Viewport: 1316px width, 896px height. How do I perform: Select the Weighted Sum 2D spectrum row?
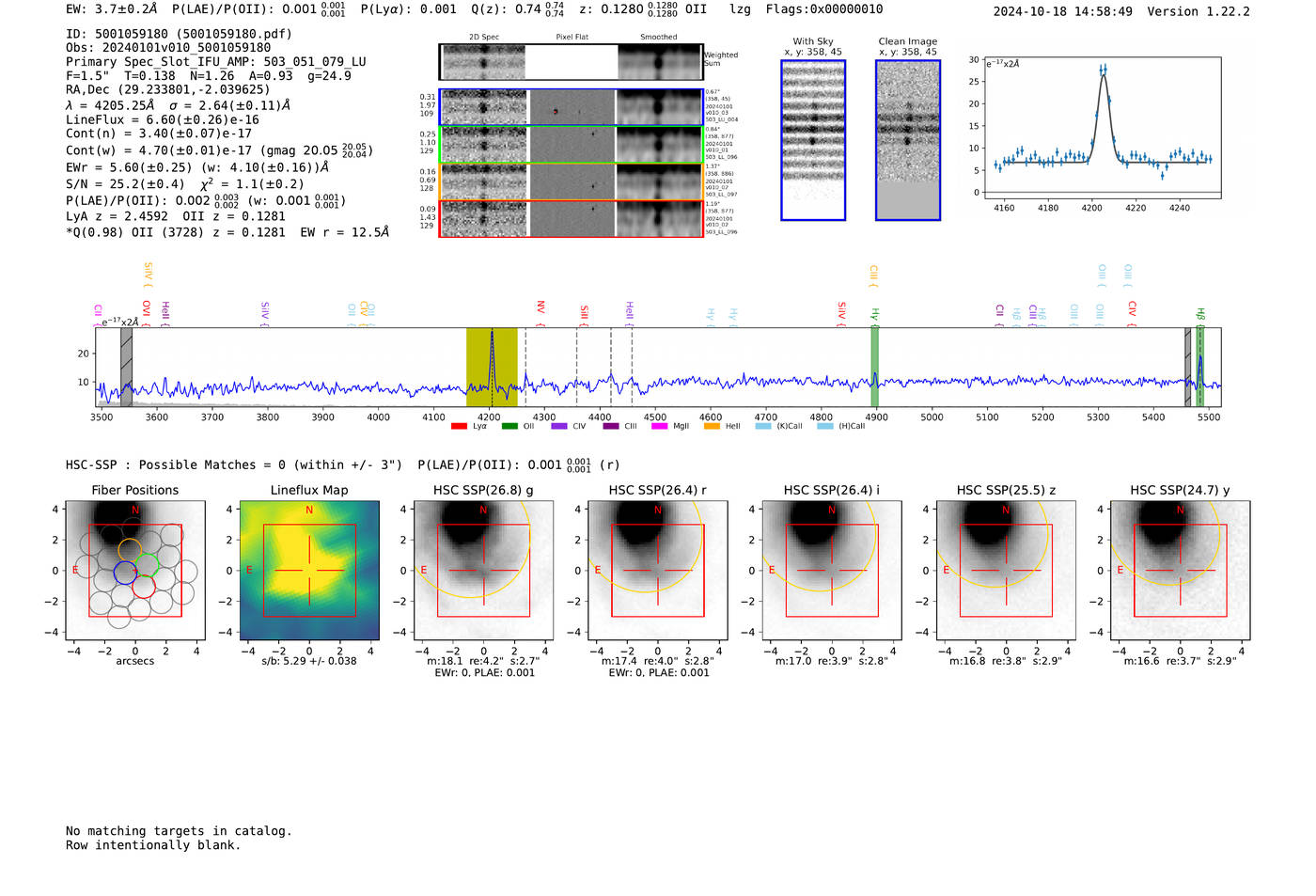click(x=571, y=62)
